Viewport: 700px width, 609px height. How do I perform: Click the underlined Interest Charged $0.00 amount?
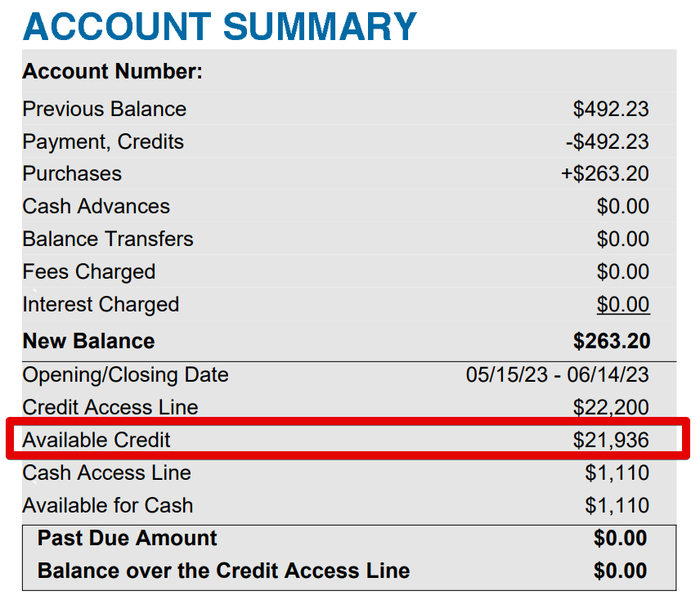[623, 304]
